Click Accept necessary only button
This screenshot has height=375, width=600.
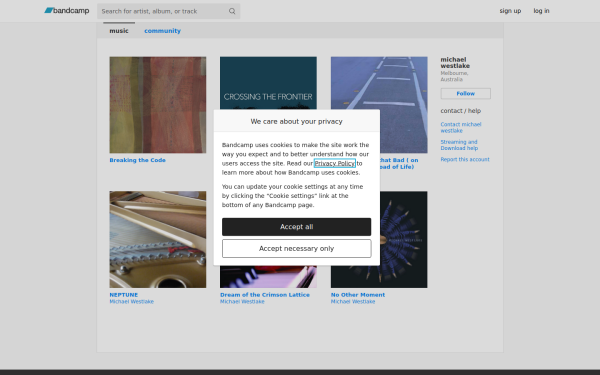pyautogui.click(x=297, y=249)
